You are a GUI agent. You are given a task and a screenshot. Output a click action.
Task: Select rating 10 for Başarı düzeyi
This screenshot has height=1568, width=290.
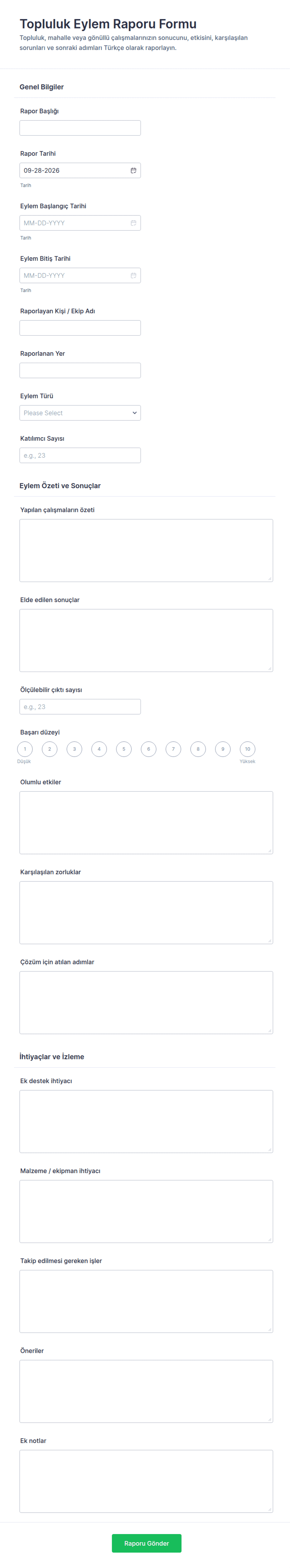pyautogui.click(x=247, y=749)
